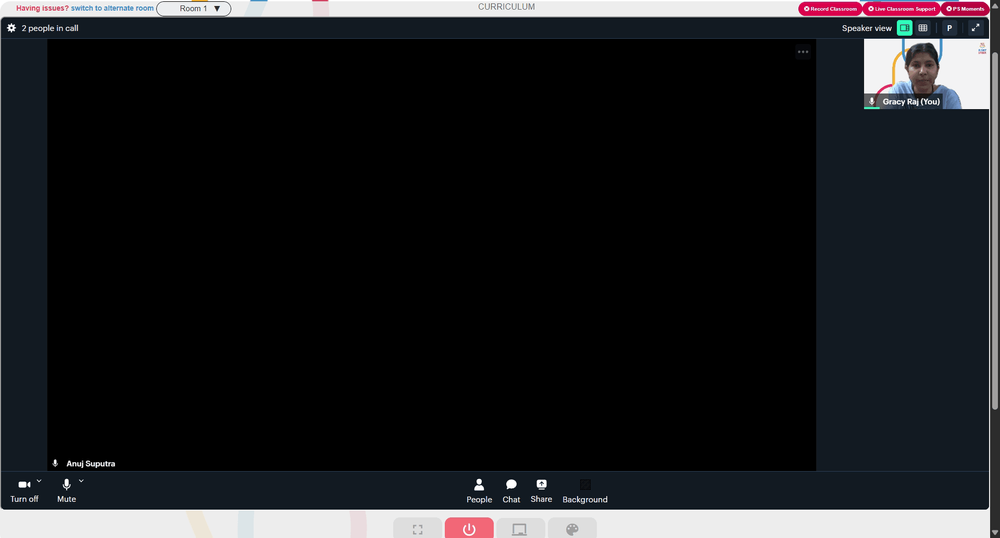1000x538 pixels.
Task: Click Anuj Suputra name label
Action: pos(91,463)
